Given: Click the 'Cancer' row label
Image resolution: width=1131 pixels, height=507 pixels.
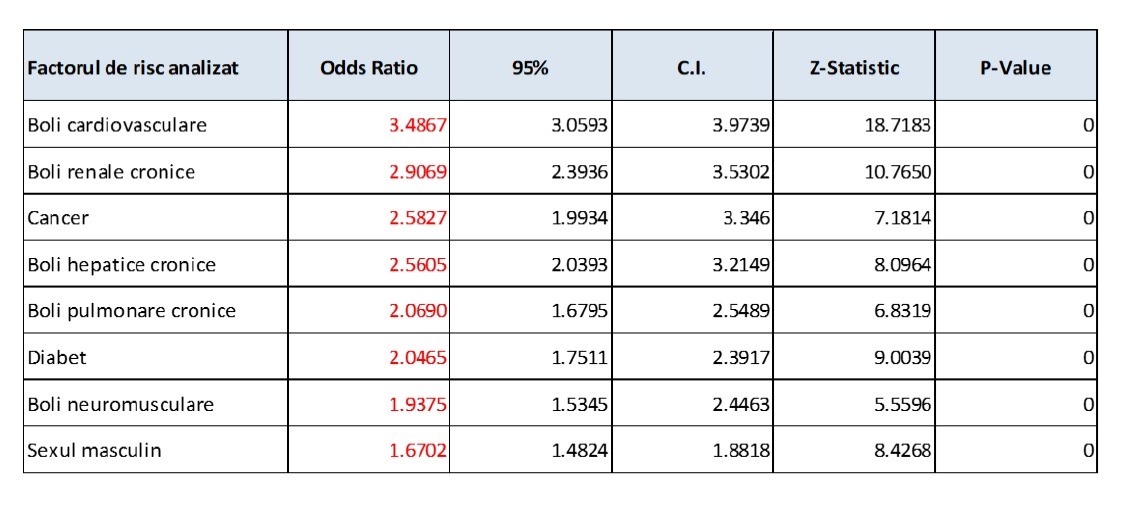Looking at the screenshot, I should click(55, 218).
